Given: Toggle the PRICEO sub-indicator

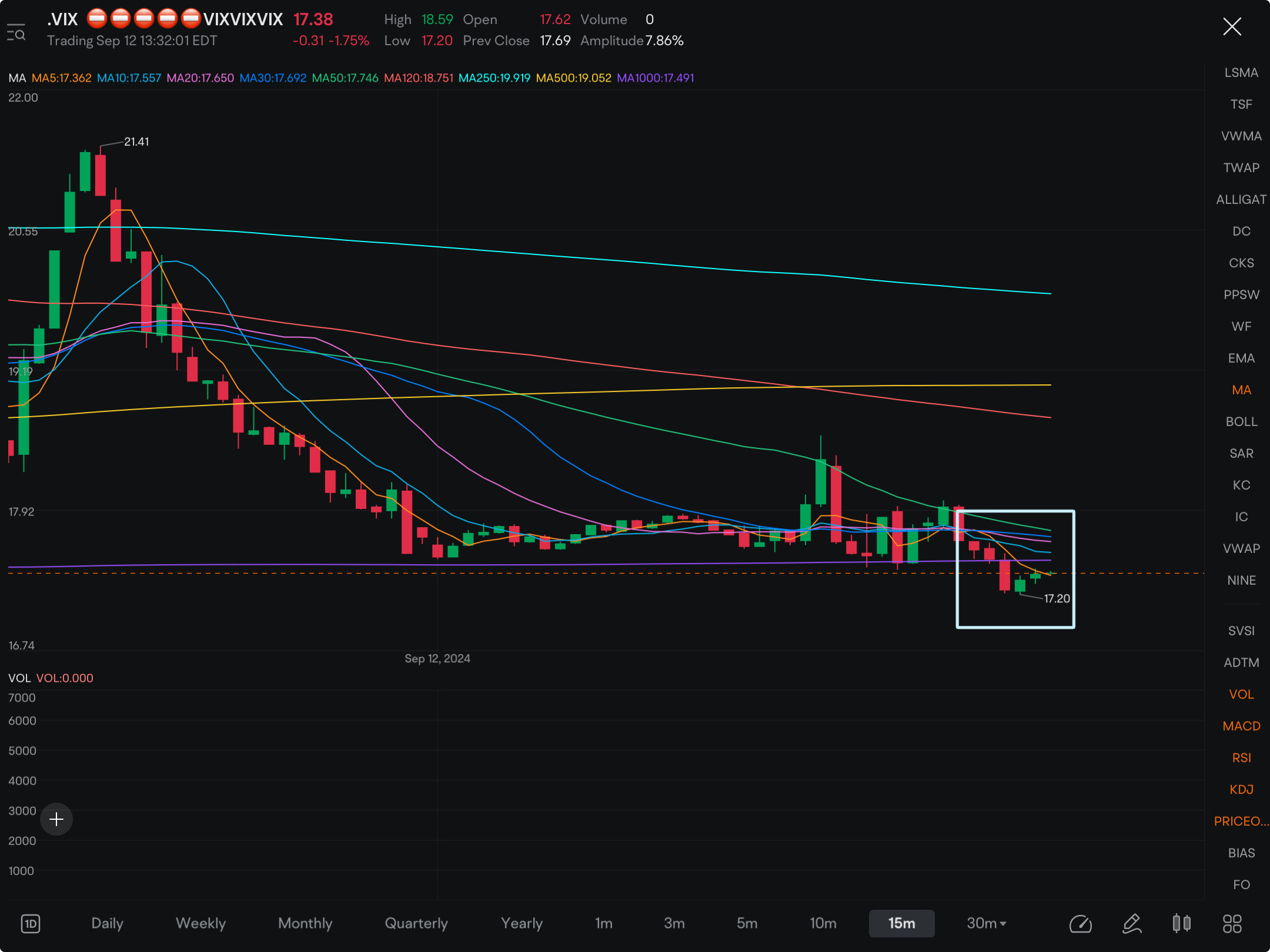Looking at the screenshot, I should pyautogui.click(x=1241, y=822).
